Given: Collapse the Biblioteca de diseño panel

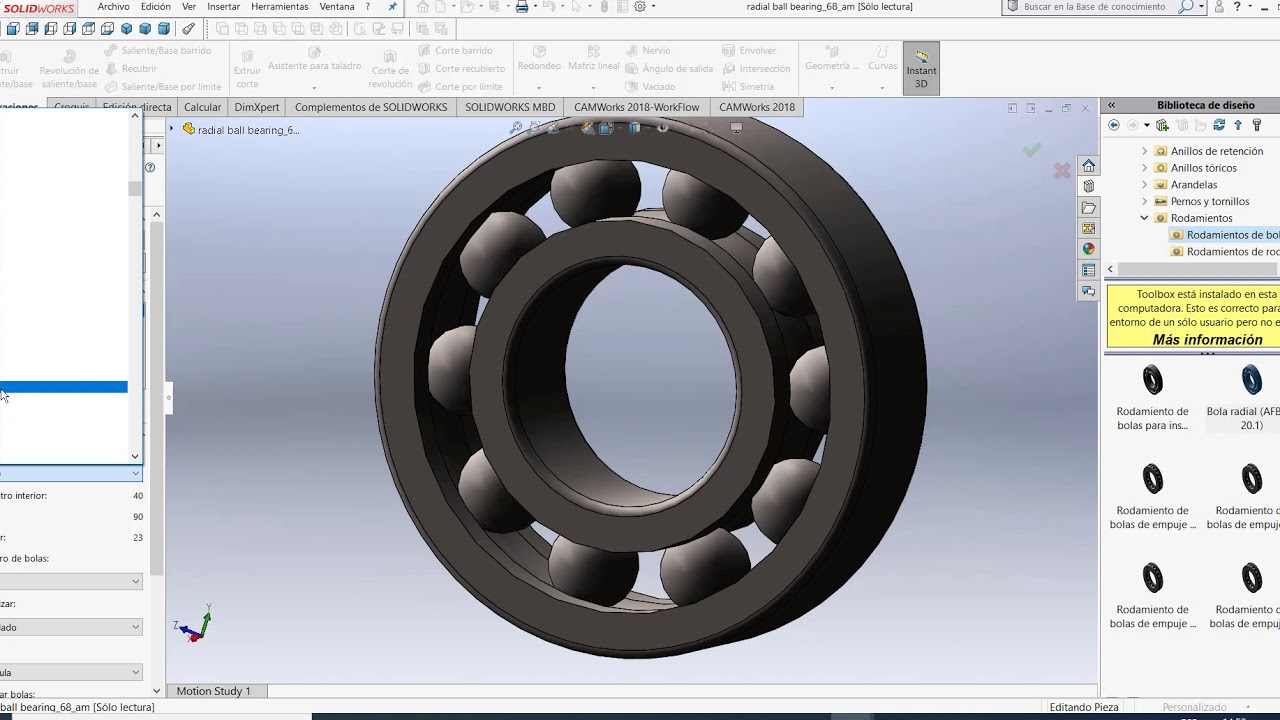Looking at the screenshot, I should click(1111, 105).
